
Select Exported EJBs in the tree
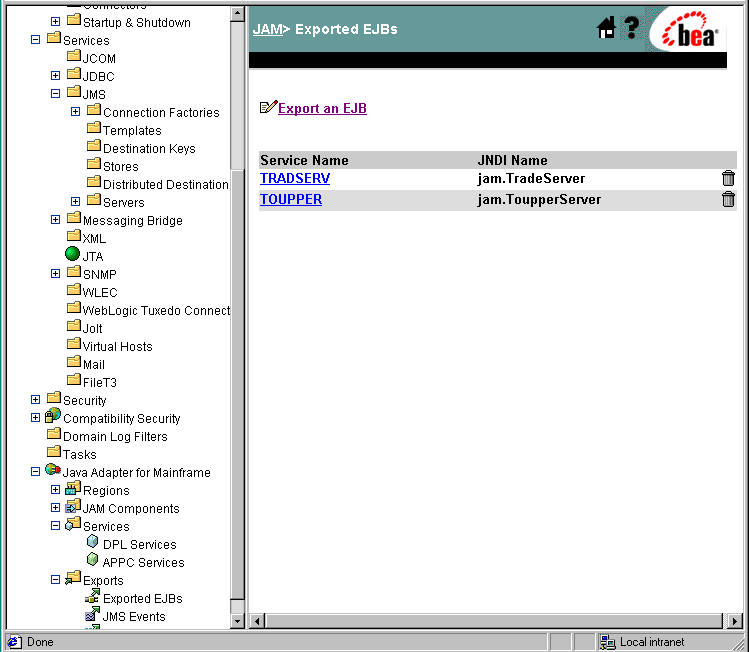[142, 598]
